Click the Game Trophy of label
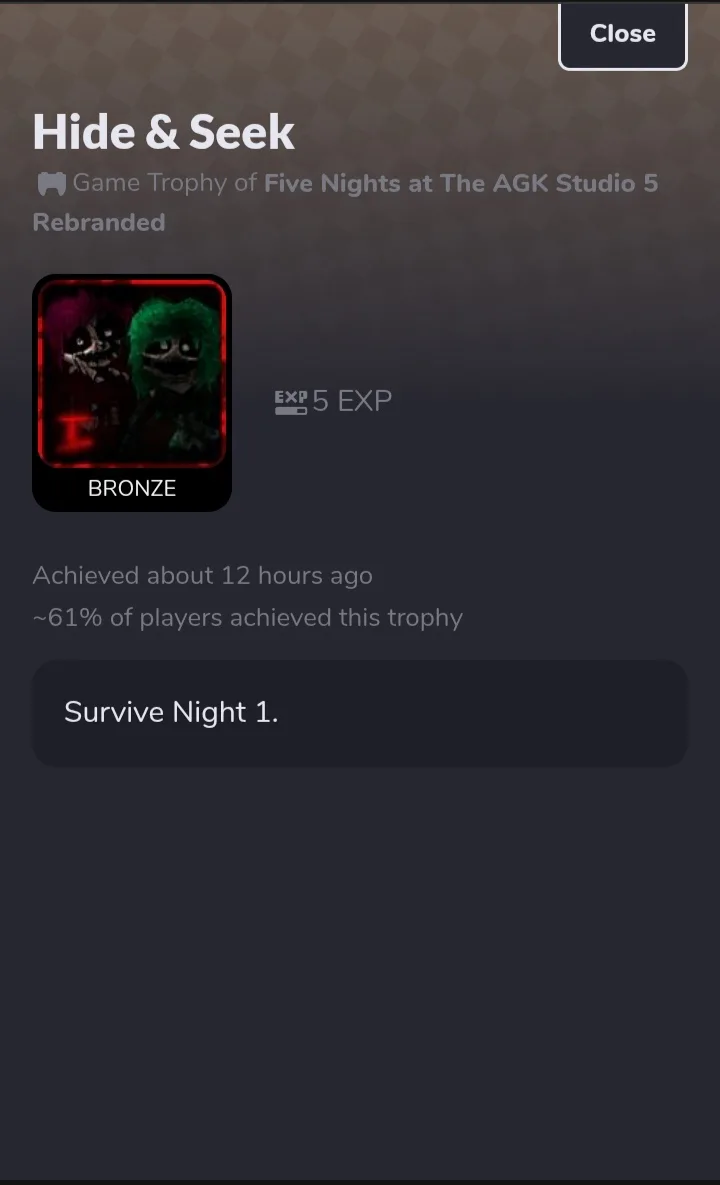 (165, 183)
